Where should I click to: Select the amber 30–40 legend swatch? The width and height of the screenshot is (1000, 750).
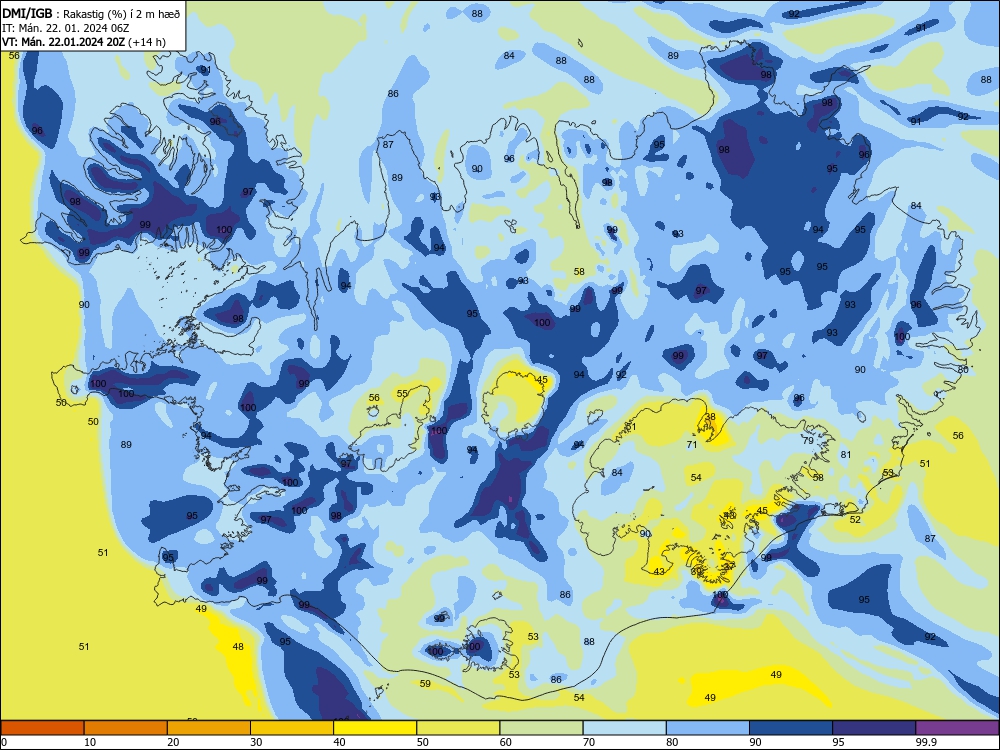click(x=292, y=728)
